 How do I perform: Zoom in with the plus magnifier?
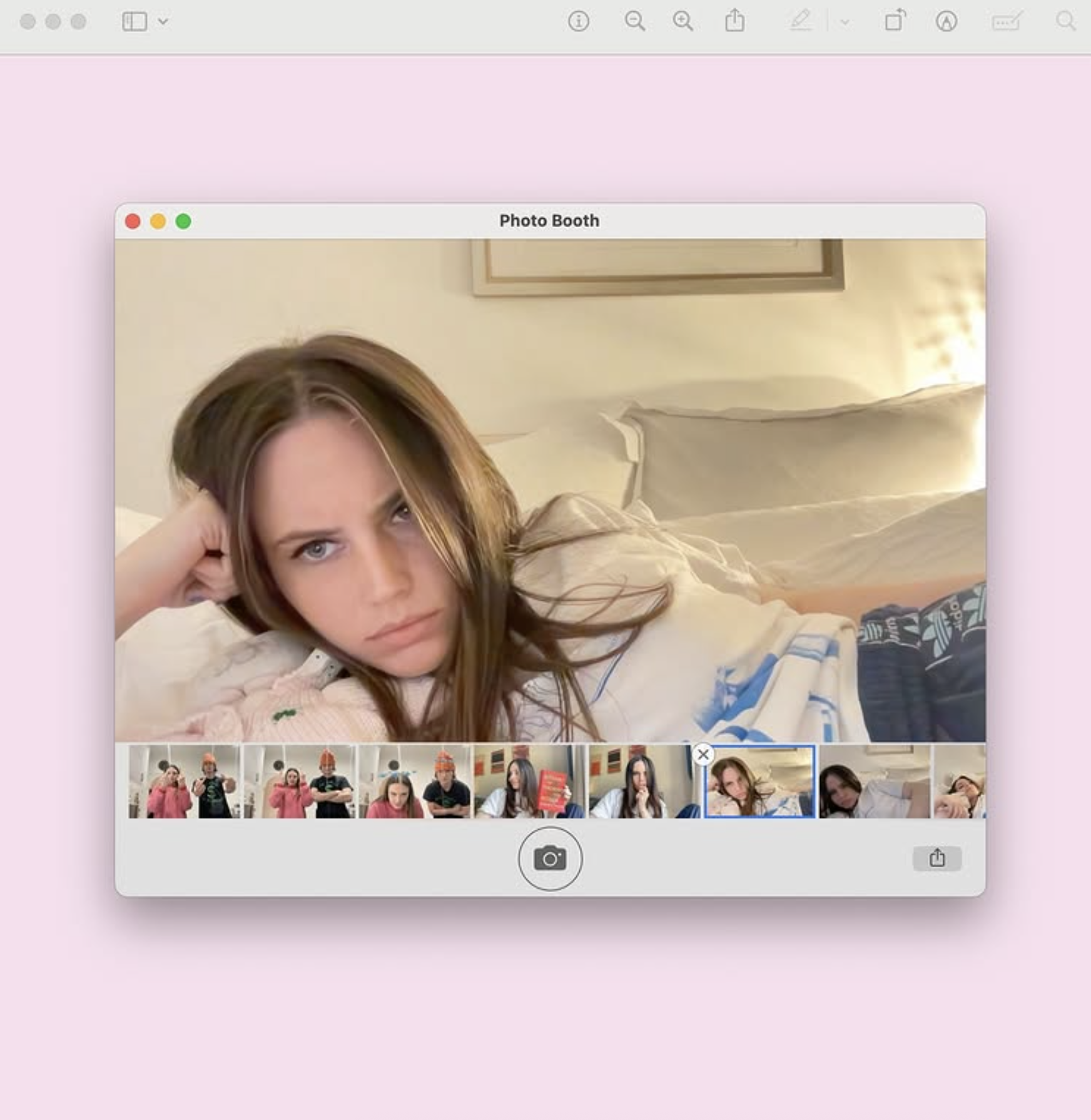click(683, 22)
